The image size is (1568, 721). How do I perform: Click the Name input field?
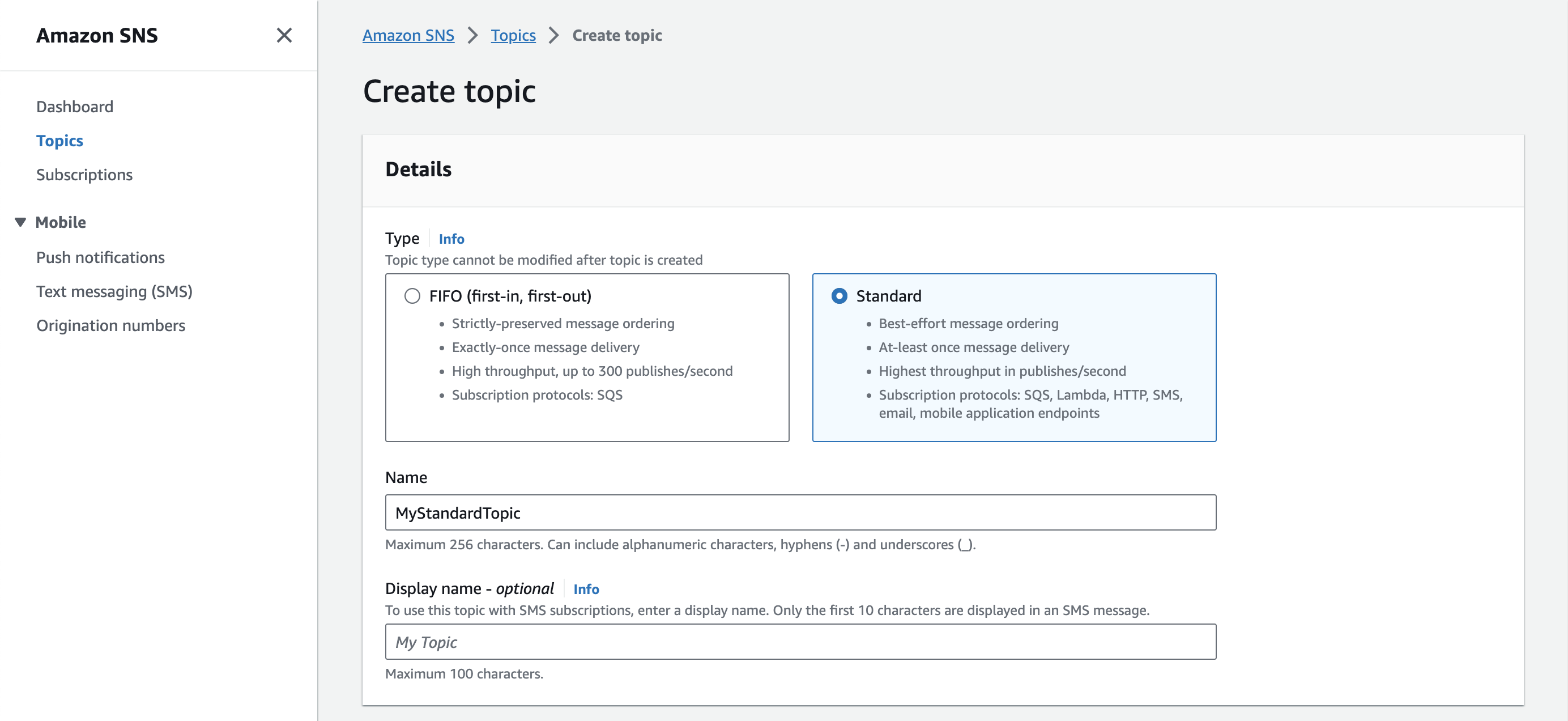point(800,513)
